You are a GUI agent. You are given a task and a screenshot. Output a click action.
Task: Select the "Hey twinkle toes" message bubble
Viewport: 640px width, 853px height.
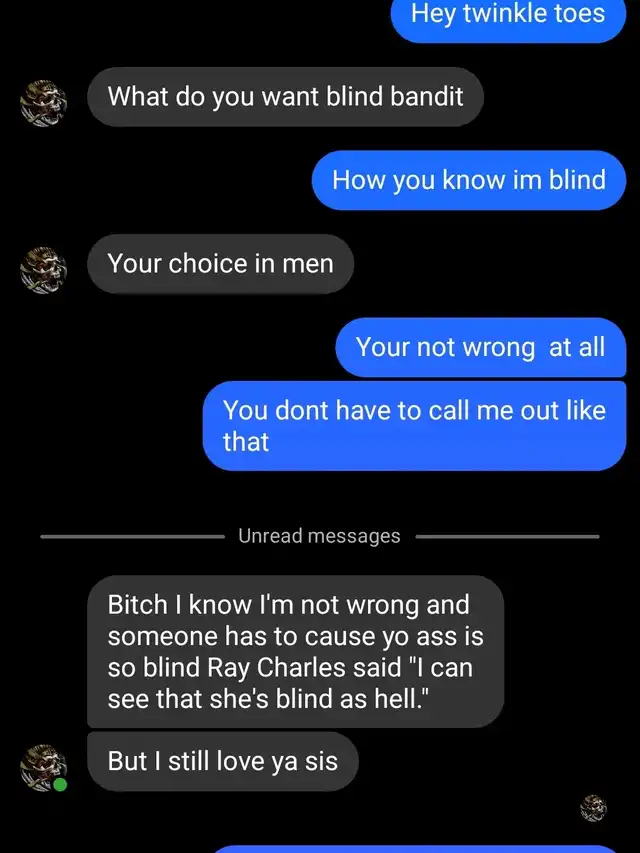(508, 19)
